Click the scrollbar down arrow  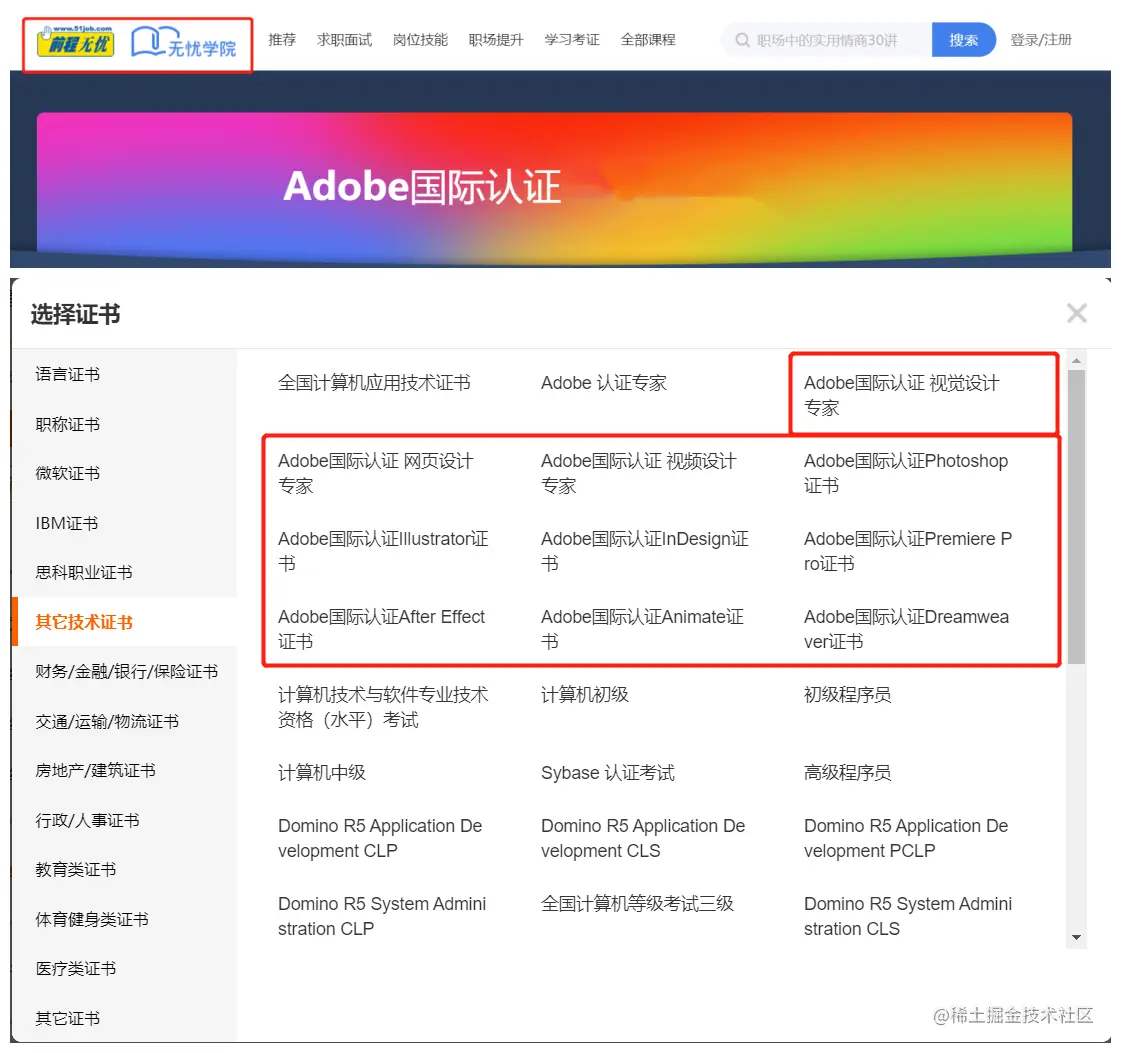pyautogui.click(x=1076, y=937)
